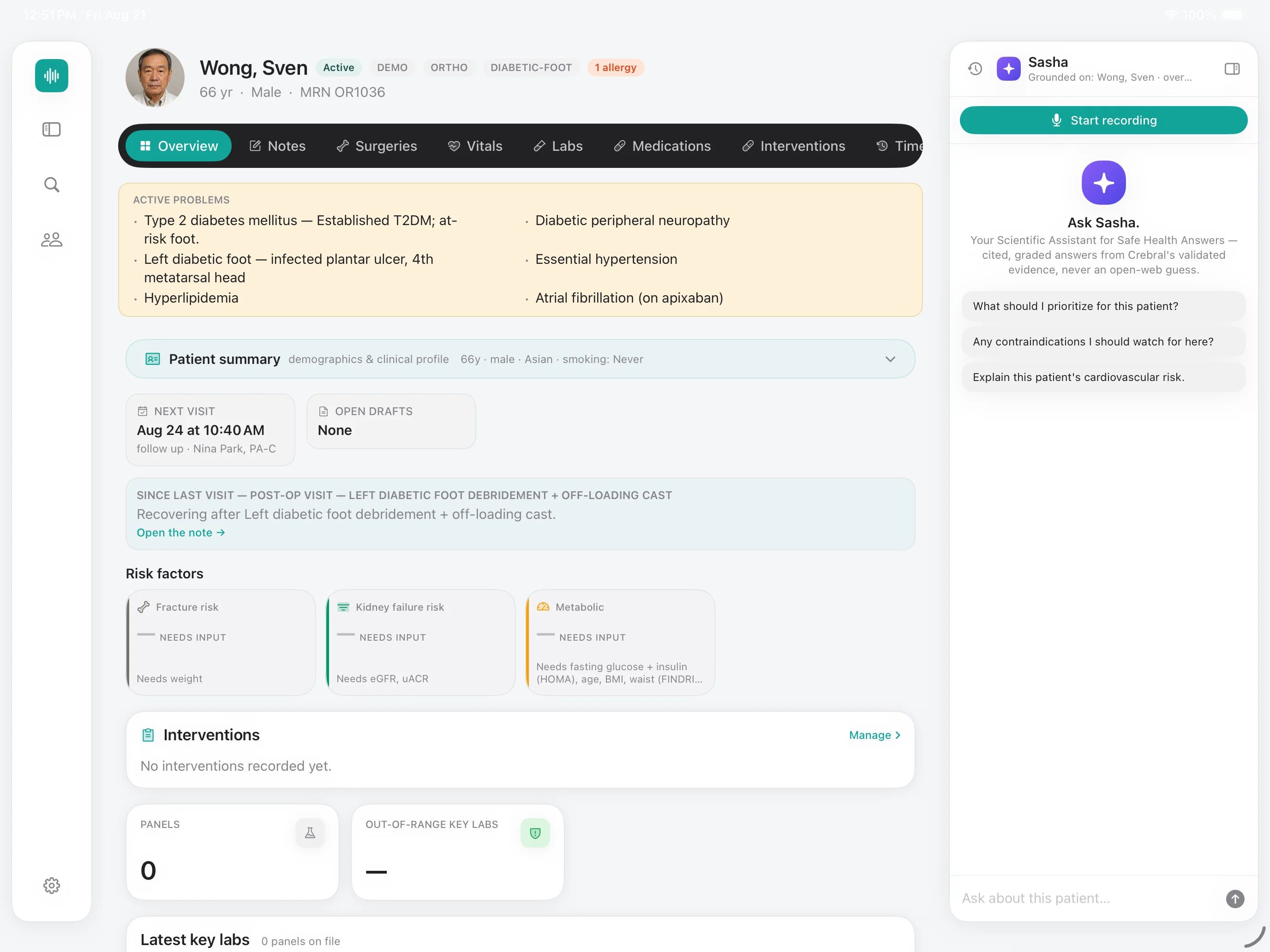Viewport: 1270px width, 952px height.
Task: Open Manage interventions link
Action: (x=875, y=735)
